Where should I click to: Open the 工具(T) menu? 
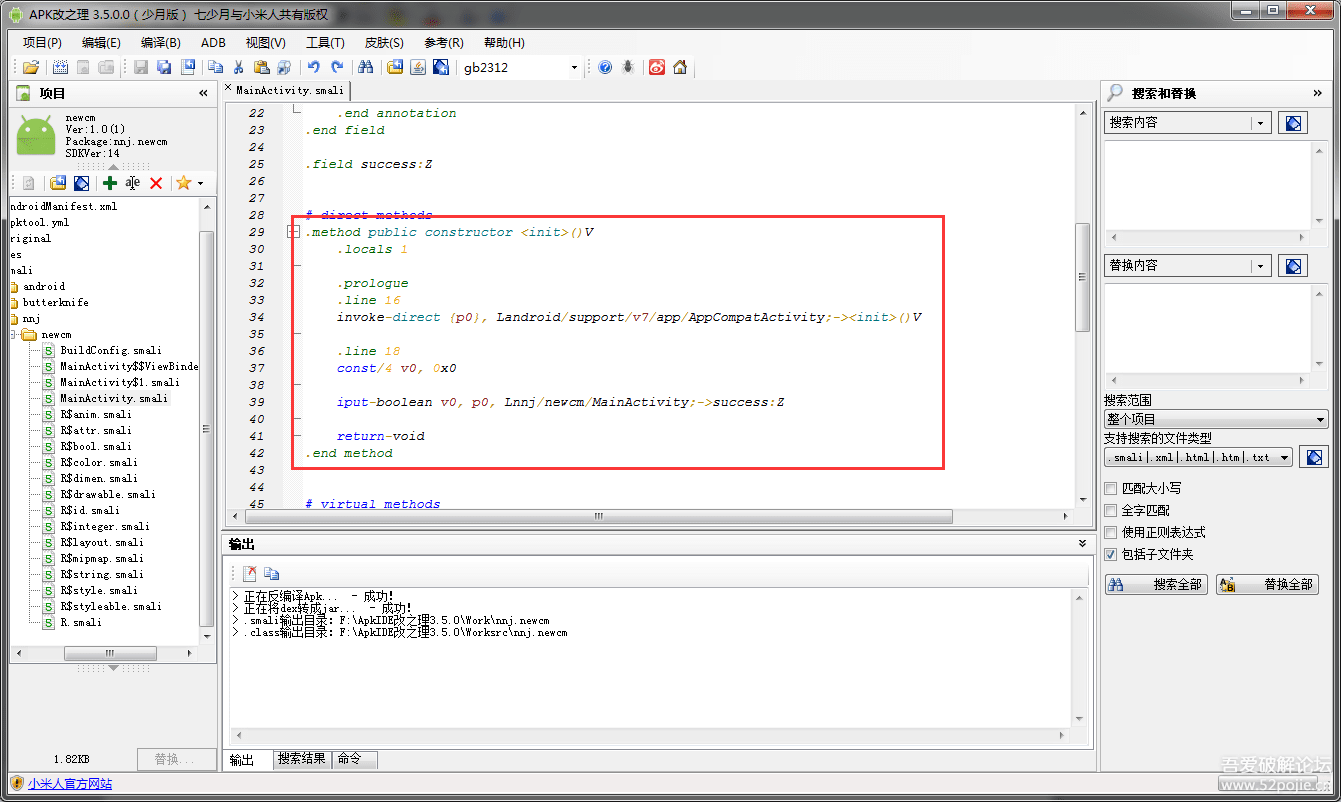(x=325, y=42)
